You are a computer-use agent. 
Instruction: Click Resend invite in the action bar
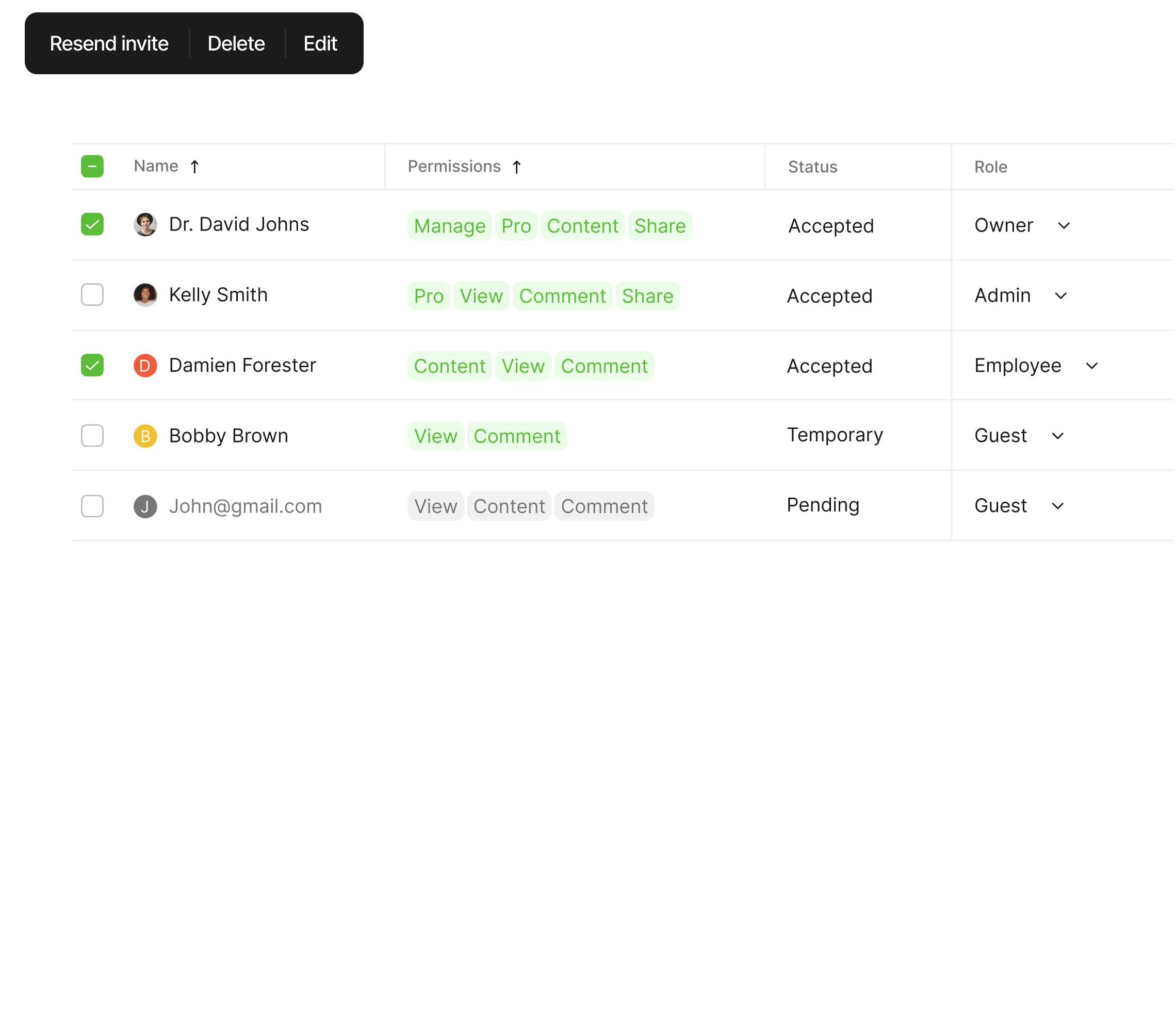click(109, 44)
